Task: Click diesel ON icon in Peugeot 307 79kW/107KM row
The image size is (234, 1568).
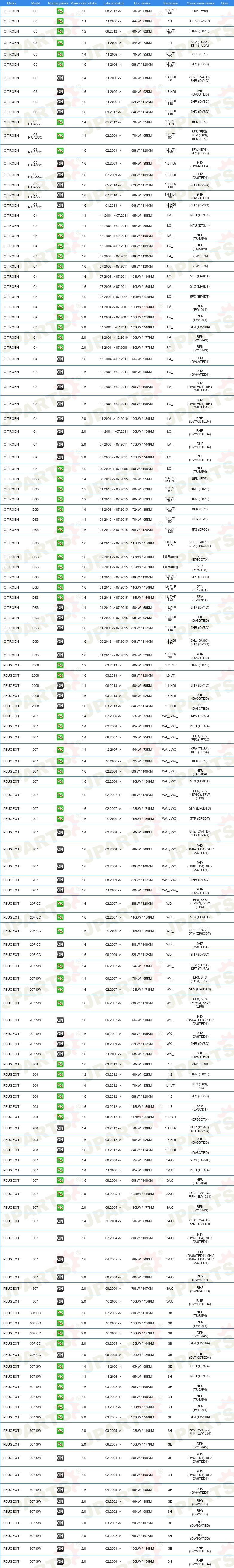Action: [60, 1289]
